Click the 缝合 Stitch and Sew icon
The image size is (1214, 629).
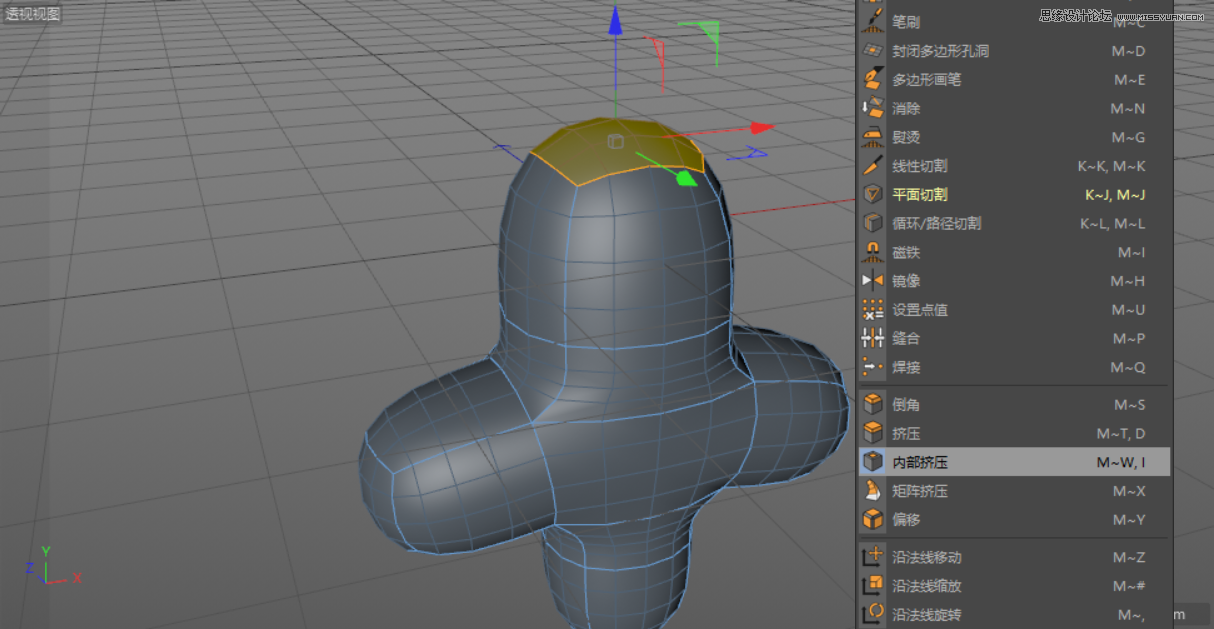click(872, 338)
